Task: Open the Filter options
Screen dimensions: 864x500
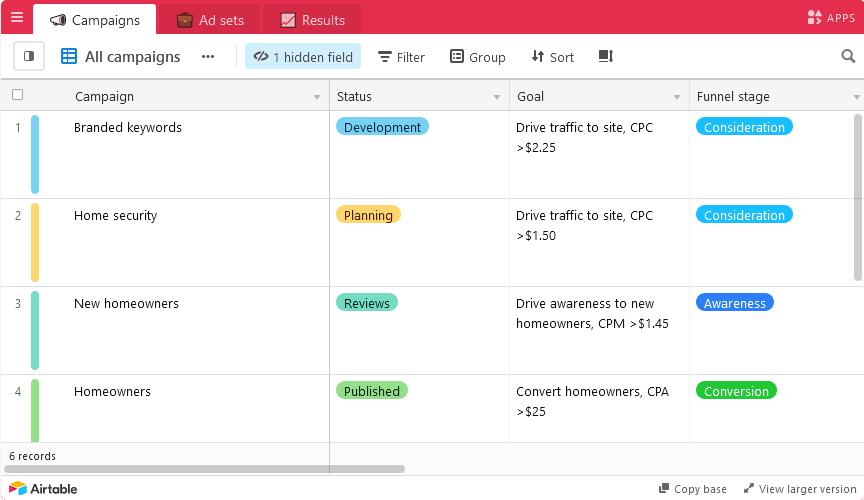Action: coord(401,57)
